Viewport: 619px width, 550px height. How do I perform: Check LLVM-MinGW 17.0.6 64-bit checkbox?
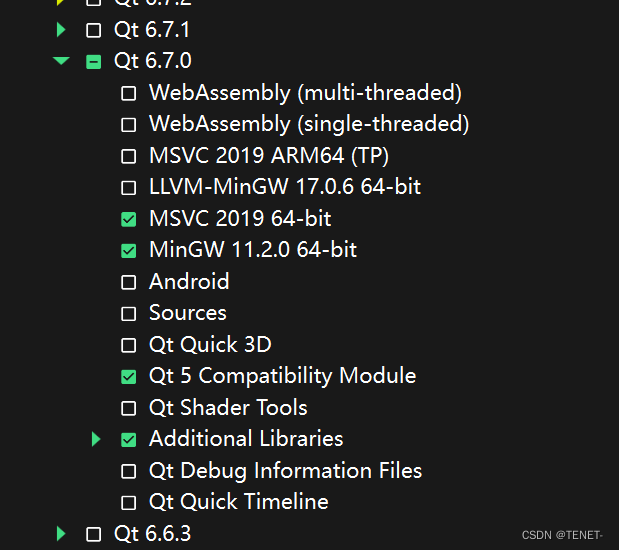tap(128, 188)
